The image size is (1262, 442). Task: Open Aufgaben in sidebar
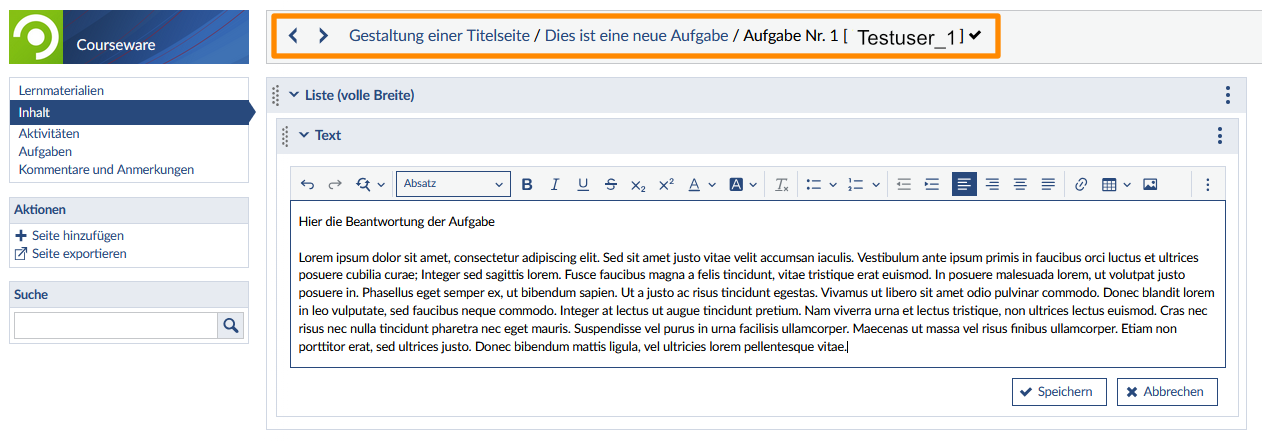[45, 151]
